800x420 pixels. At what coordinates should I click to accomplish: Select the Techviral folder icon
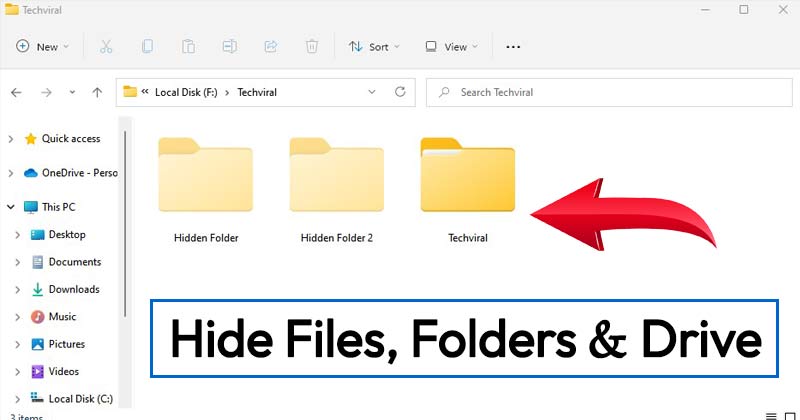[x=468, y=175]
